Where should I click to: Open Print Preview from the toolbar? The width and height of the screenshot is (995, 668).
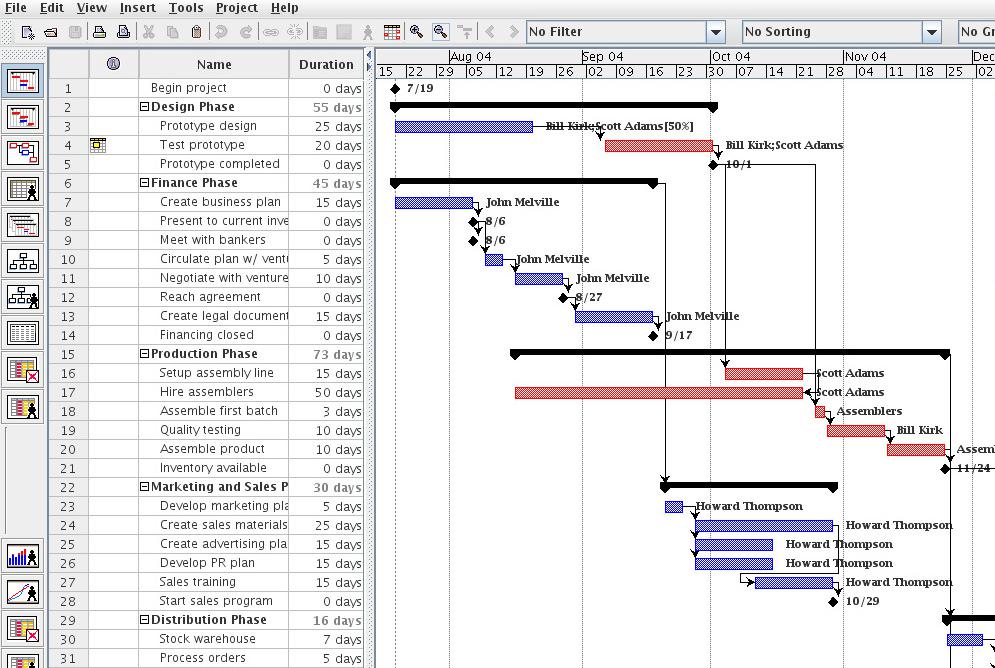pos(124,32)
